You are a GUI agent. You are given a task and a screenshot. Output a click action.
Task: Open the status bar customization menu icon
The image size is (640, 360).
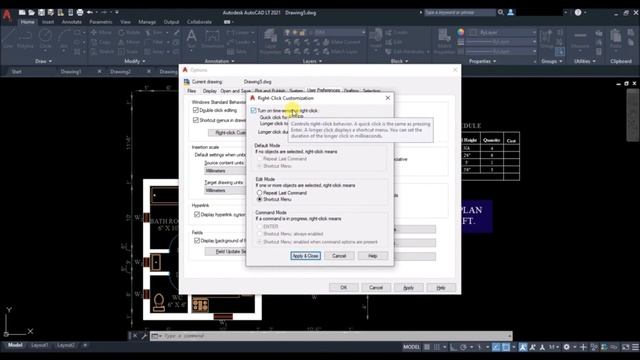coord(635,347)
